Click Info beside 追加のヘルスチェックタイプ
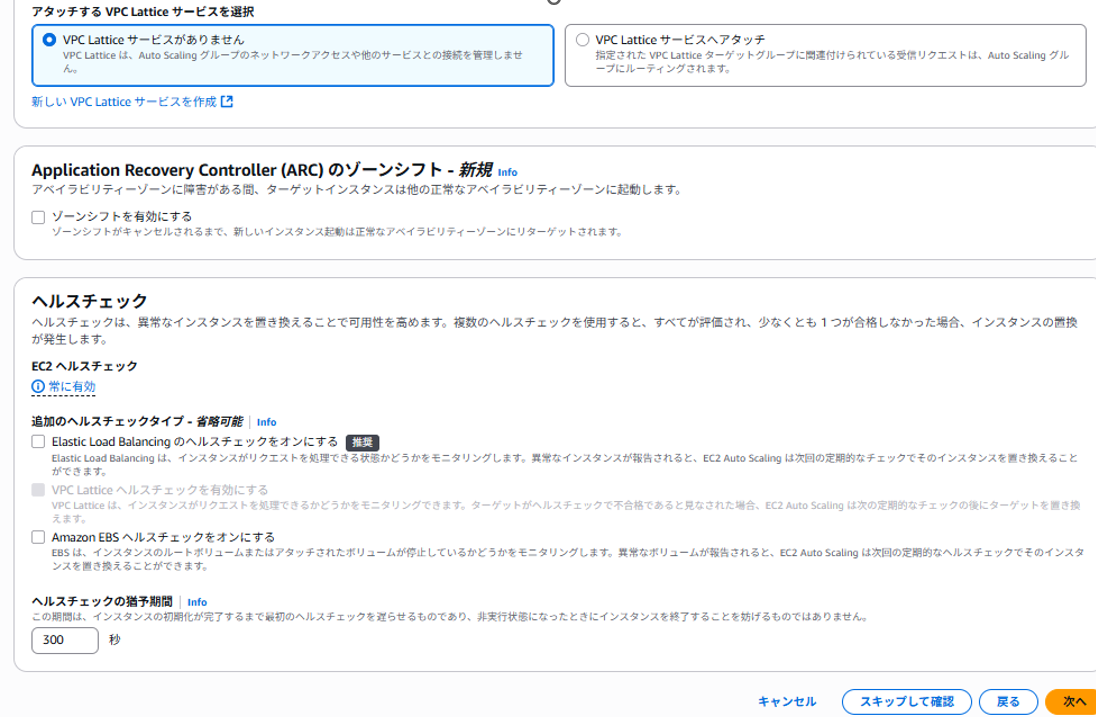The height and width of the screenshot is (717, 1096). (266, 422)
